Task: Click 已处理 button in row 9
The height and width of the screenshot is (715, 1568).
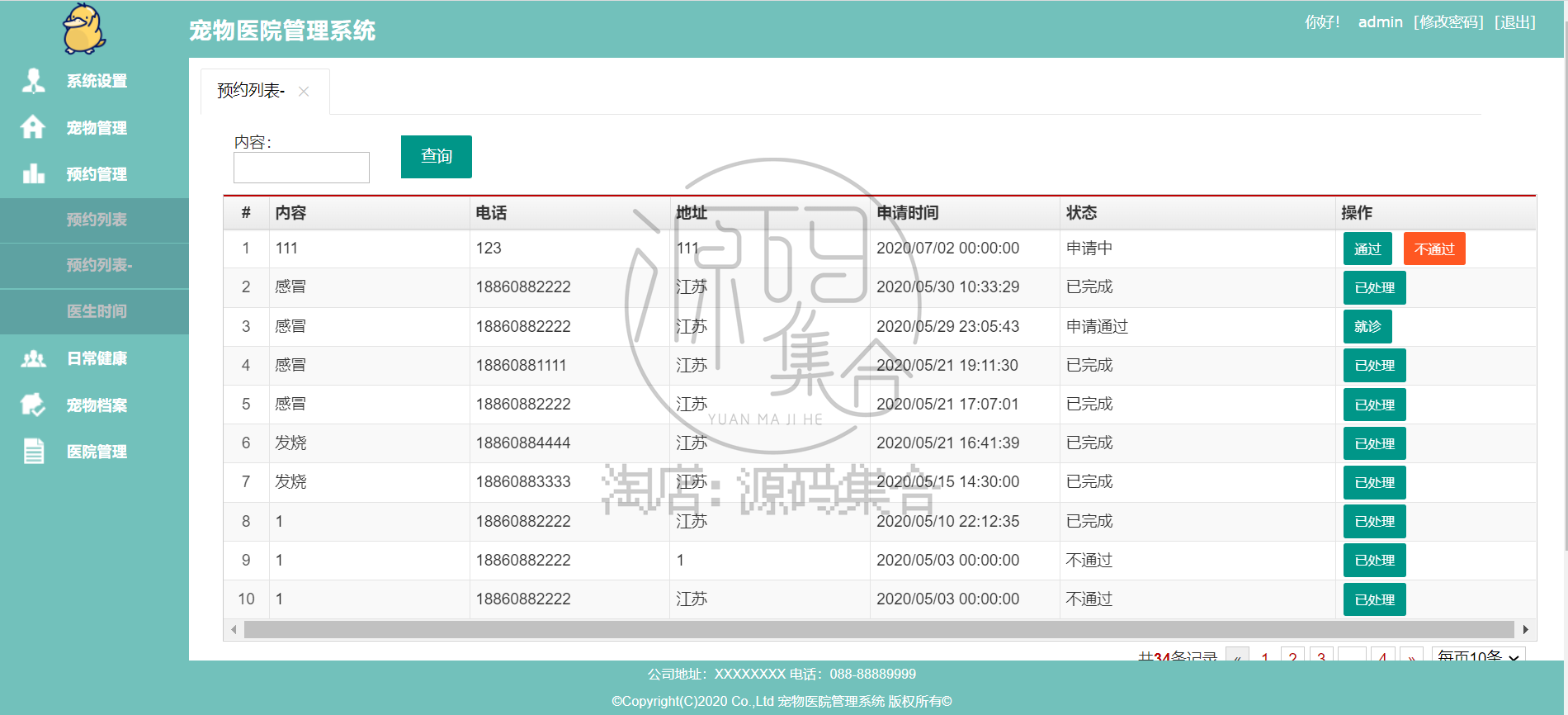Action: point(1375,560)
